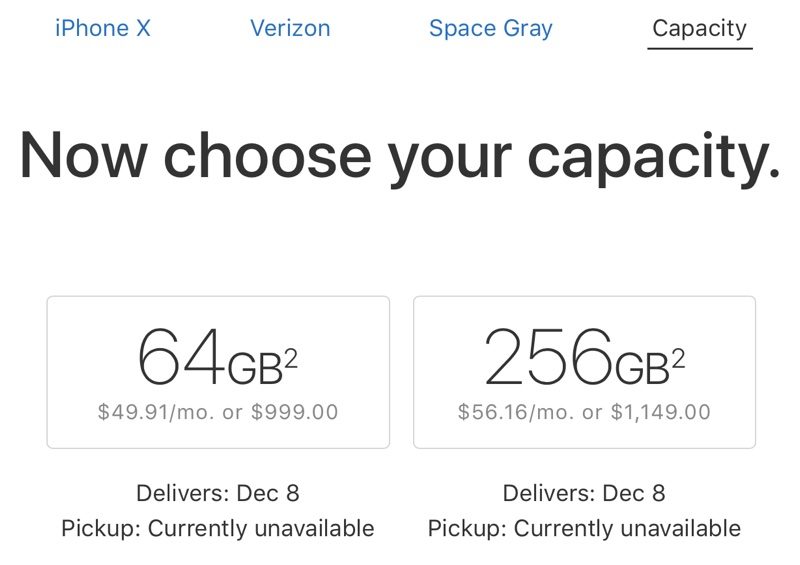Click the underline beneath the Capacity tab
Screen dimensions: 800x565
tap(699, 48)
